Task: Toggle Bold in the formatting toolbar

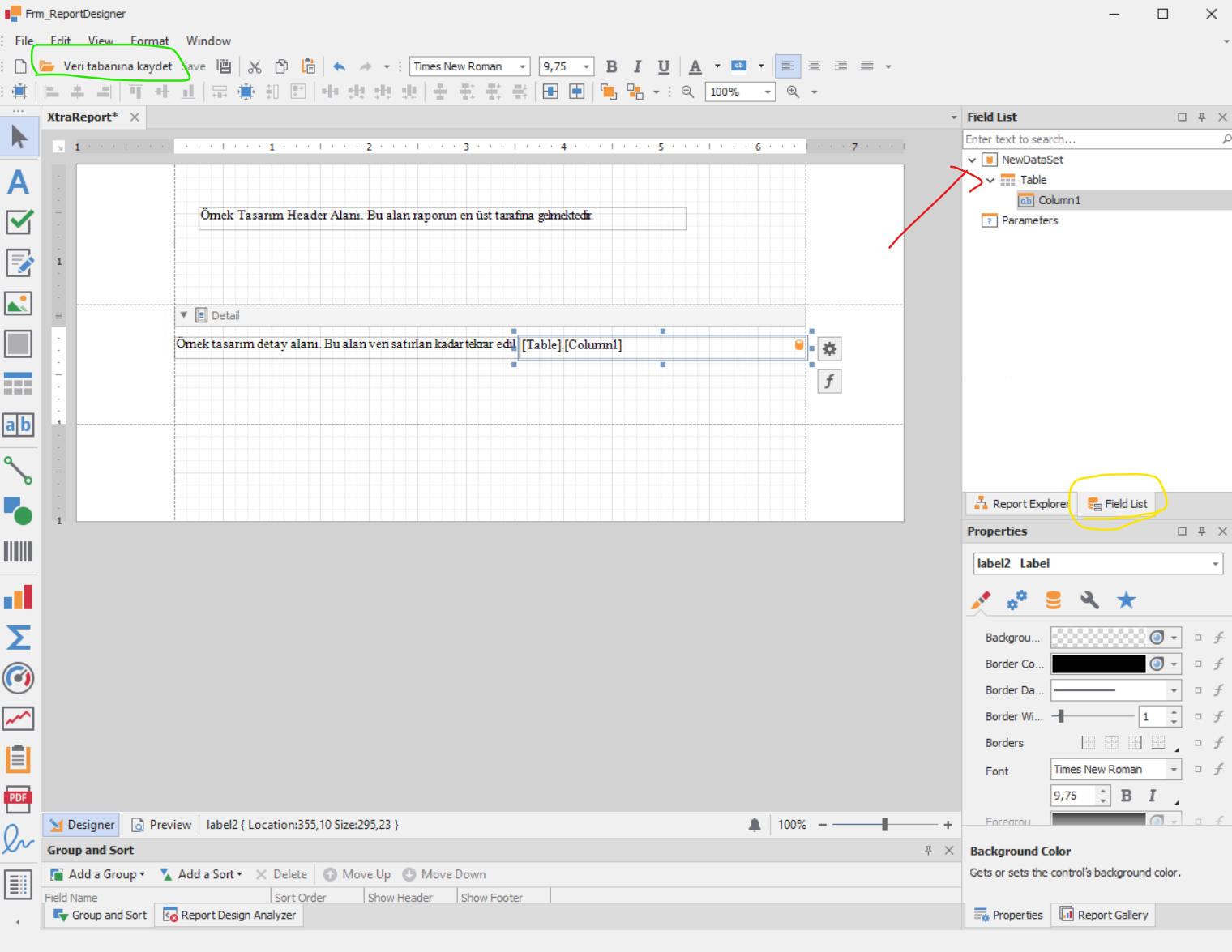Action: (612, 66)
